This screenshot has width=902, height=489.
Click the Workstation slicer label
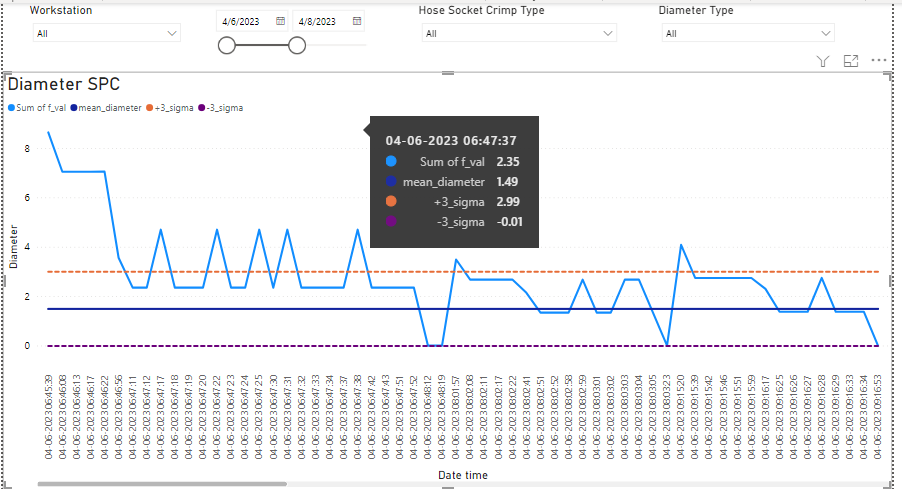point(60,10)
